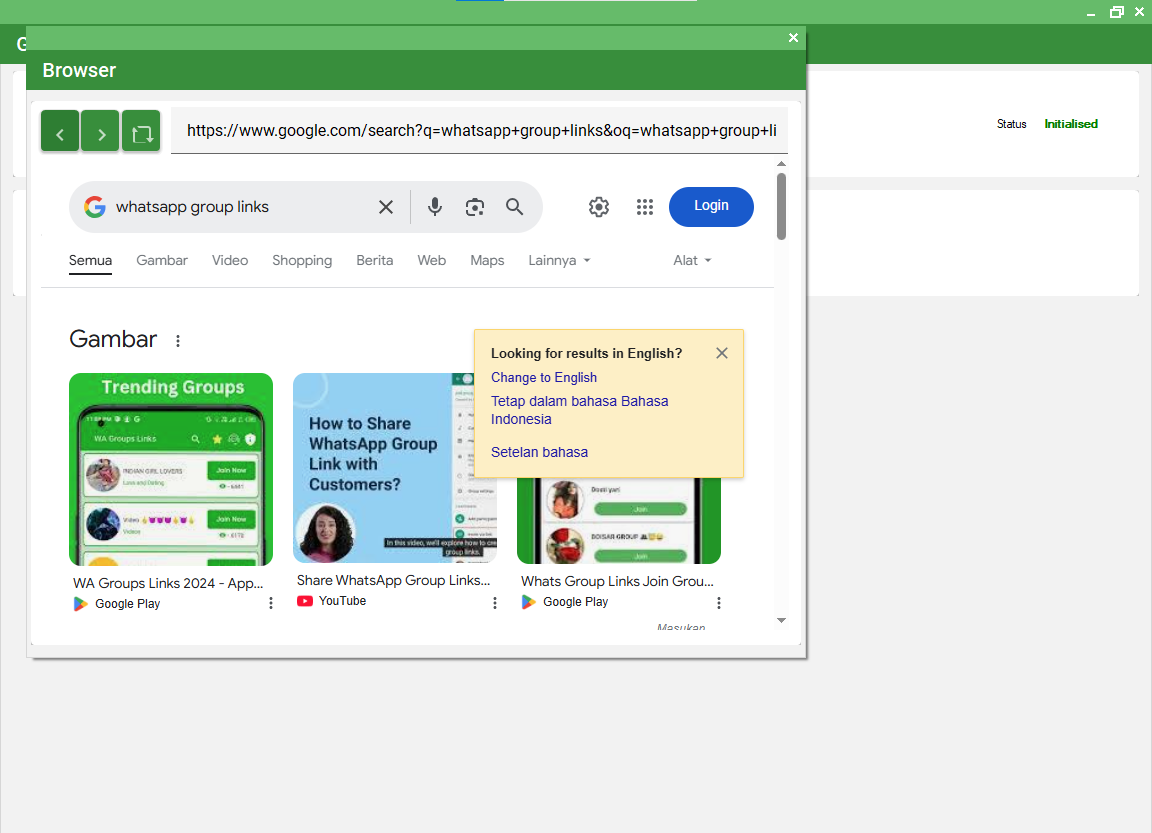Click the page scrollbar down arrow
1152x833 pixels.
coord(781,621)
